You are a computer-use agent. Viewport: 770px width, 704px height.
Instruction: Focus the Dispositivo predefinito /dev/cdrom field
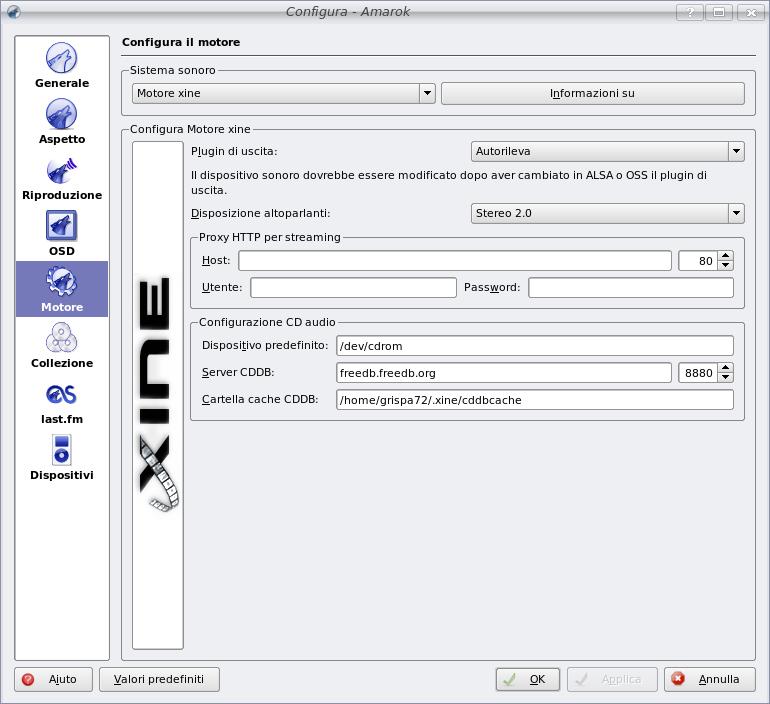(535, 346)
